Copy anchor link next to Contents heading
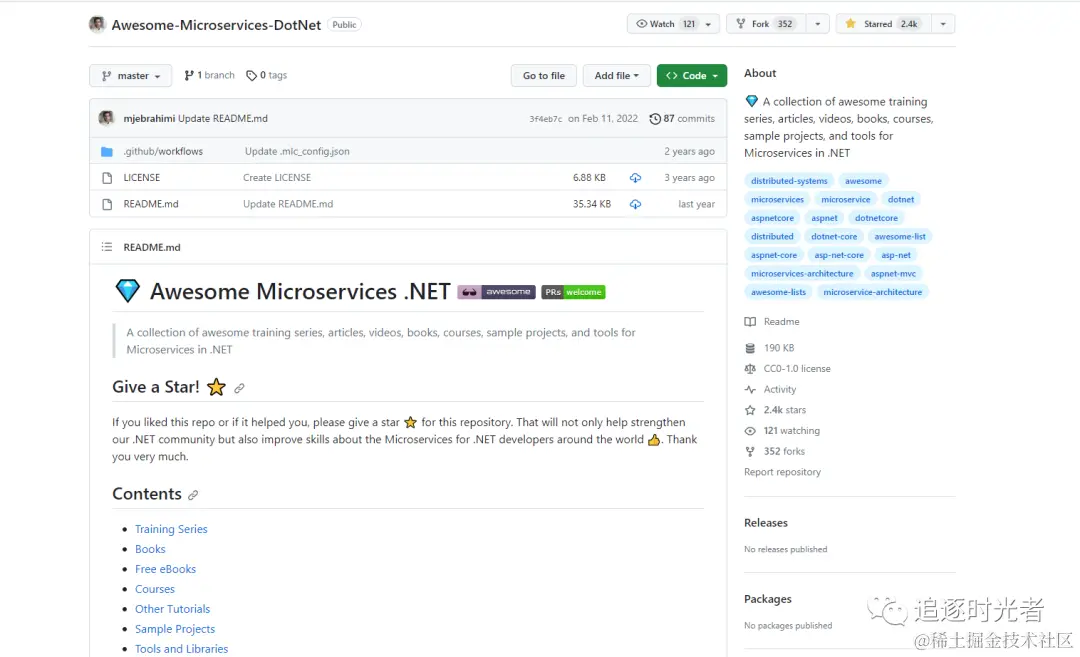This screenshot has width=1080, height=657. point(193,495)
